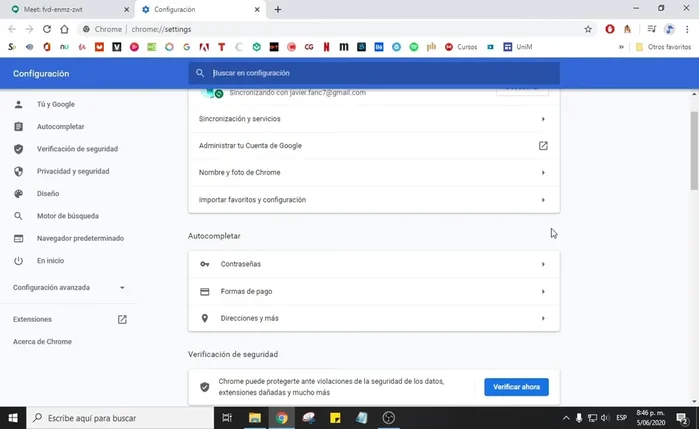
Task: Close the Meet tab
Action: coord(126,9)
